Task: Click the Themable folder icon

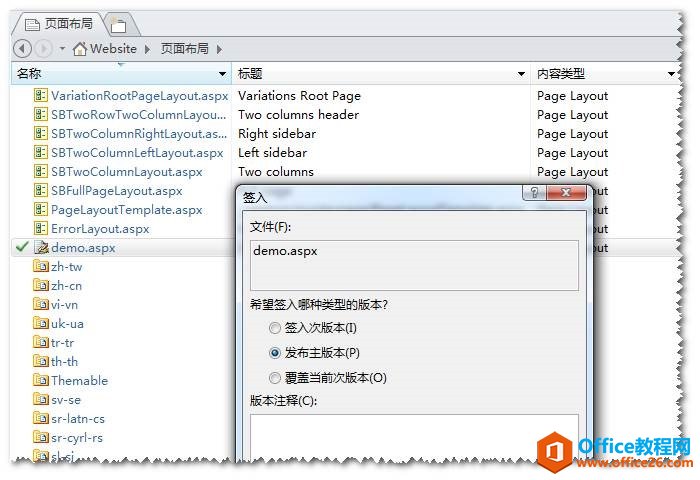Action: pos(41,380)
